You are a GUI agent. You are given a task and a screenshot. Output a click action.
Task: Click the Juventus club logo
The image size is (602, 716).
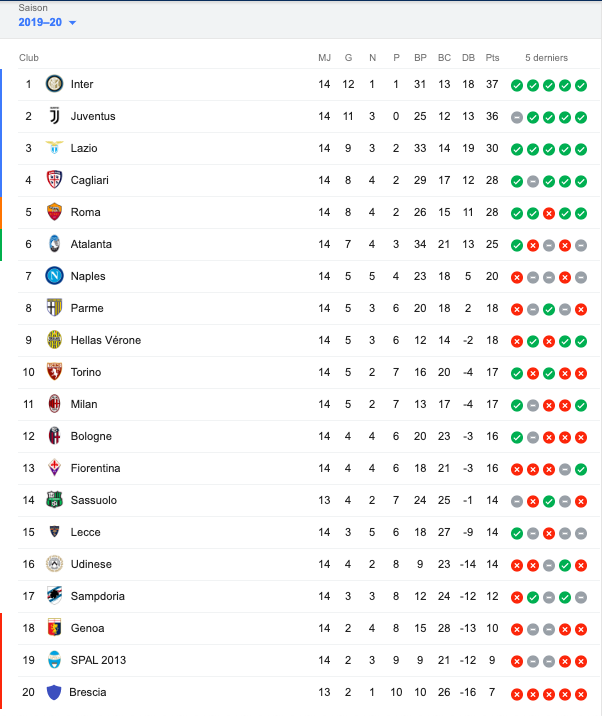(55, 116)
